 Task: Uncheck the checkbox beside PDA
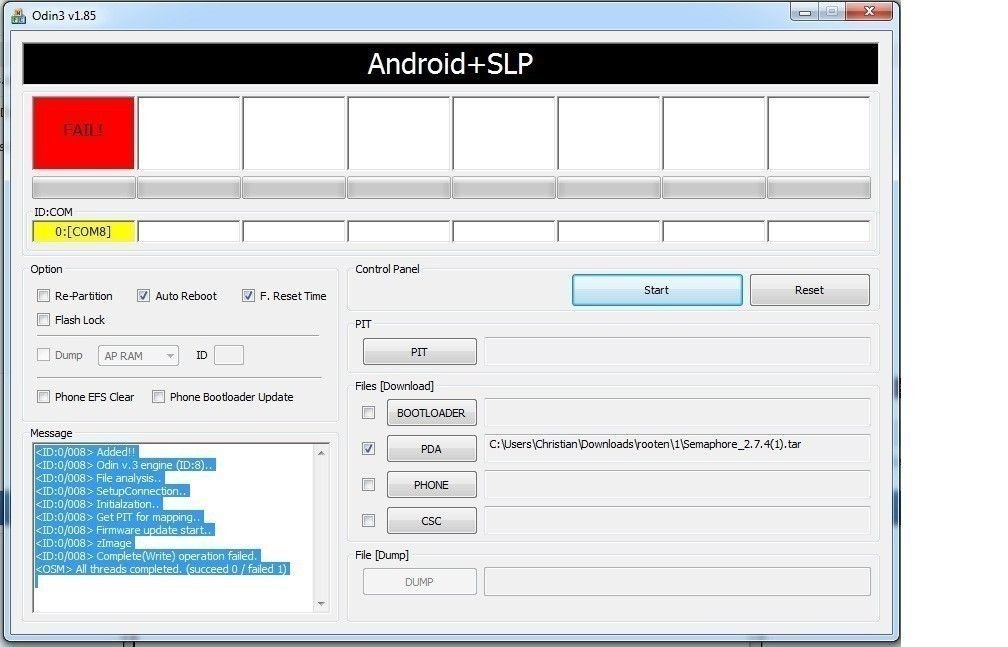coord(368,449)
